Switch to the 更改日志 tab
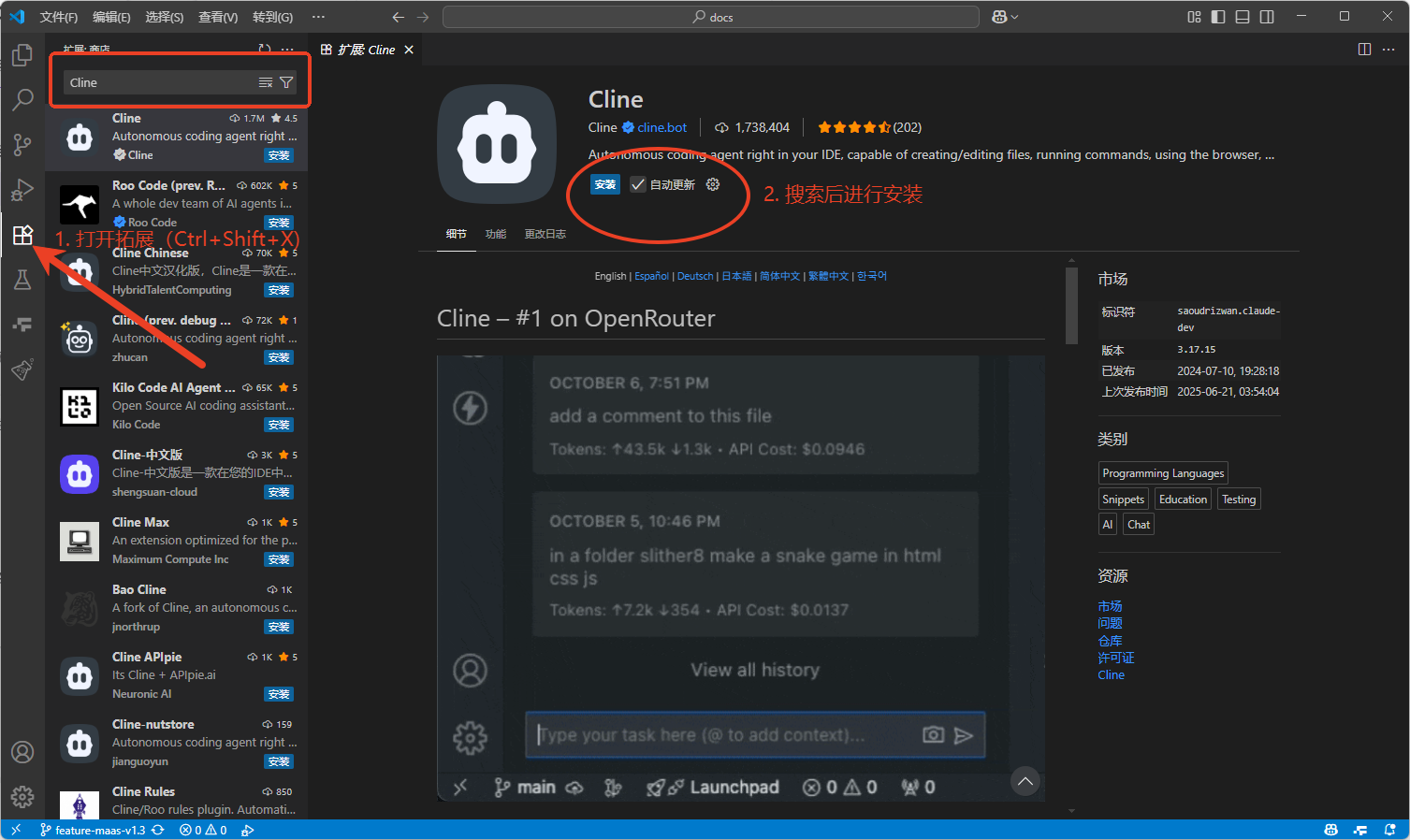This screenshot has height=840, width=1410. [x=545, y=234]
